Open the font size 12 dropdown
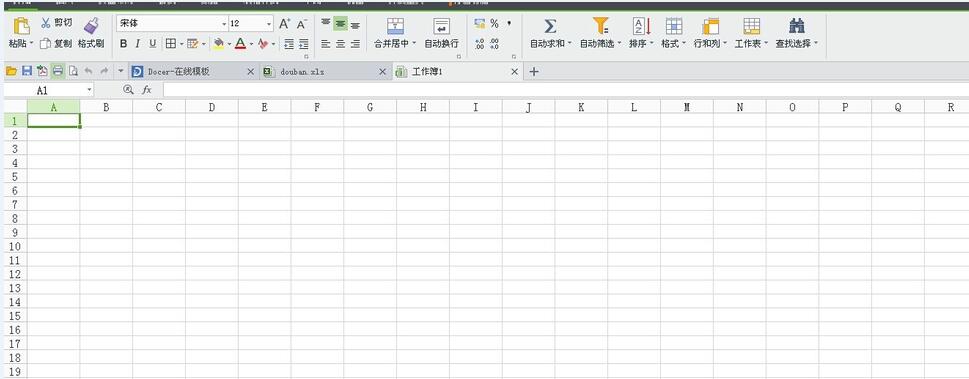 point(269,24)
